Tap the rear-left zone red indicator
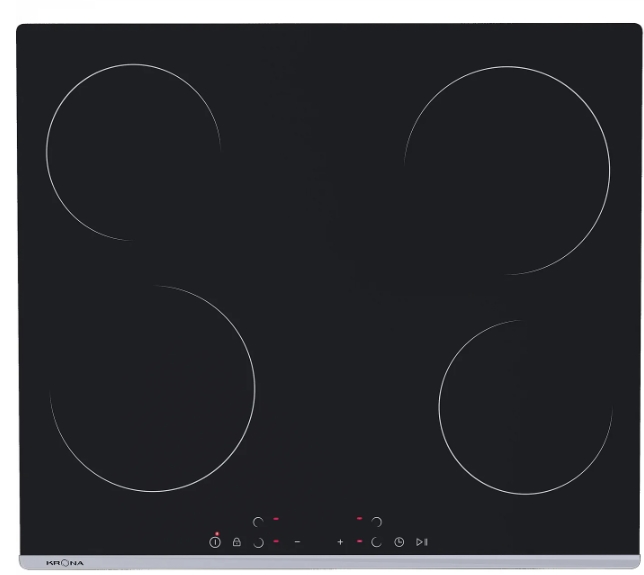Viewport: 644px width, 575px height. click(276, 519)
